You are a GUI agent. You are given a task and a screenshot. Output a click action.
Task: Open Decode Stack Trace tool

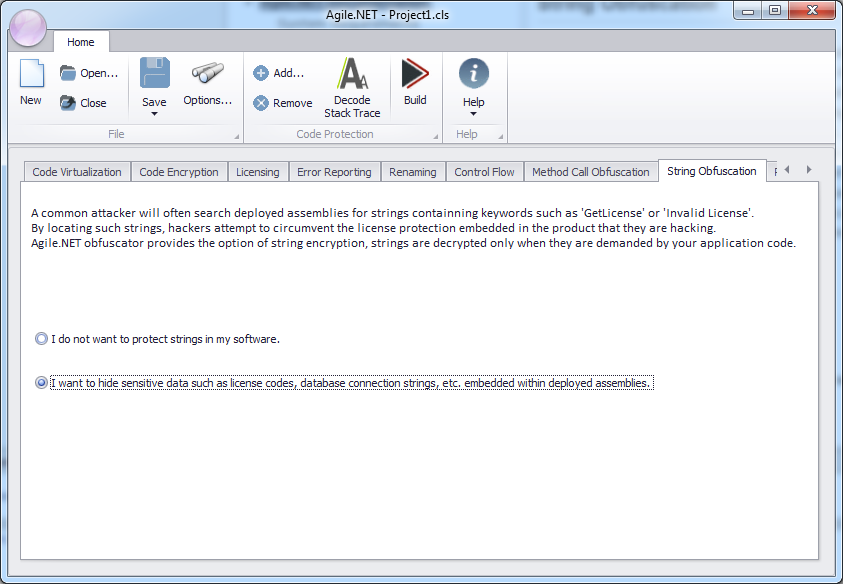point(352,75)
